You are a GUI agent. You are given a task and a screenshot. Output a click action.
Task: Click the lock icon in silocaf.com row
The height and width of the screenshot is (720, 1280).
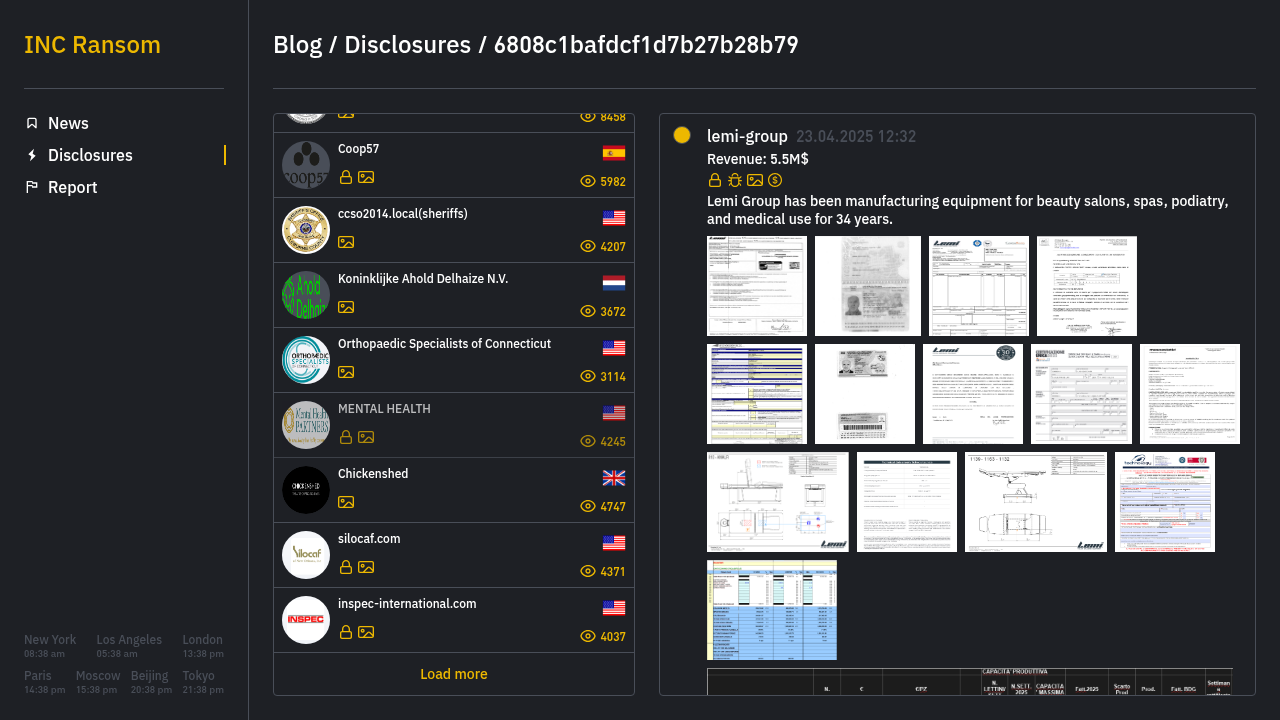(346, 567)
